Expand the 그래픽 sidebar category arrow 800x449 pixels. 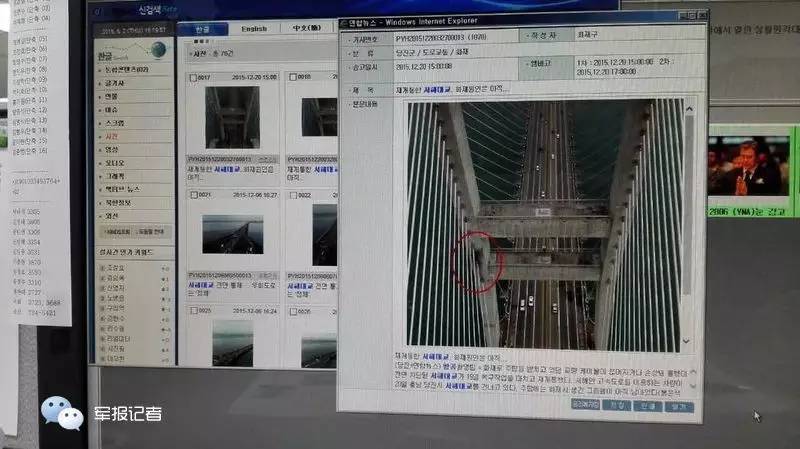pyautogui.click(x=101, y=176)
